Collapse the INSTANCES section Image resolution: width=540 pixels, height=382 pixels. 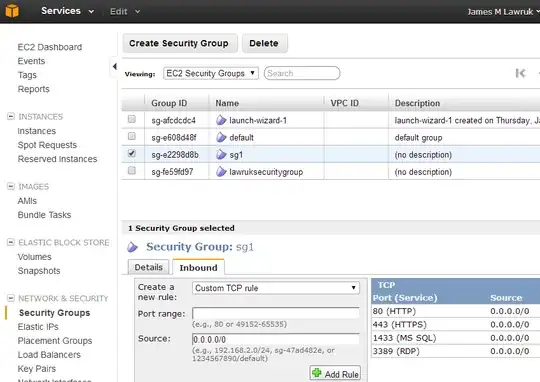tap(11, 116)
